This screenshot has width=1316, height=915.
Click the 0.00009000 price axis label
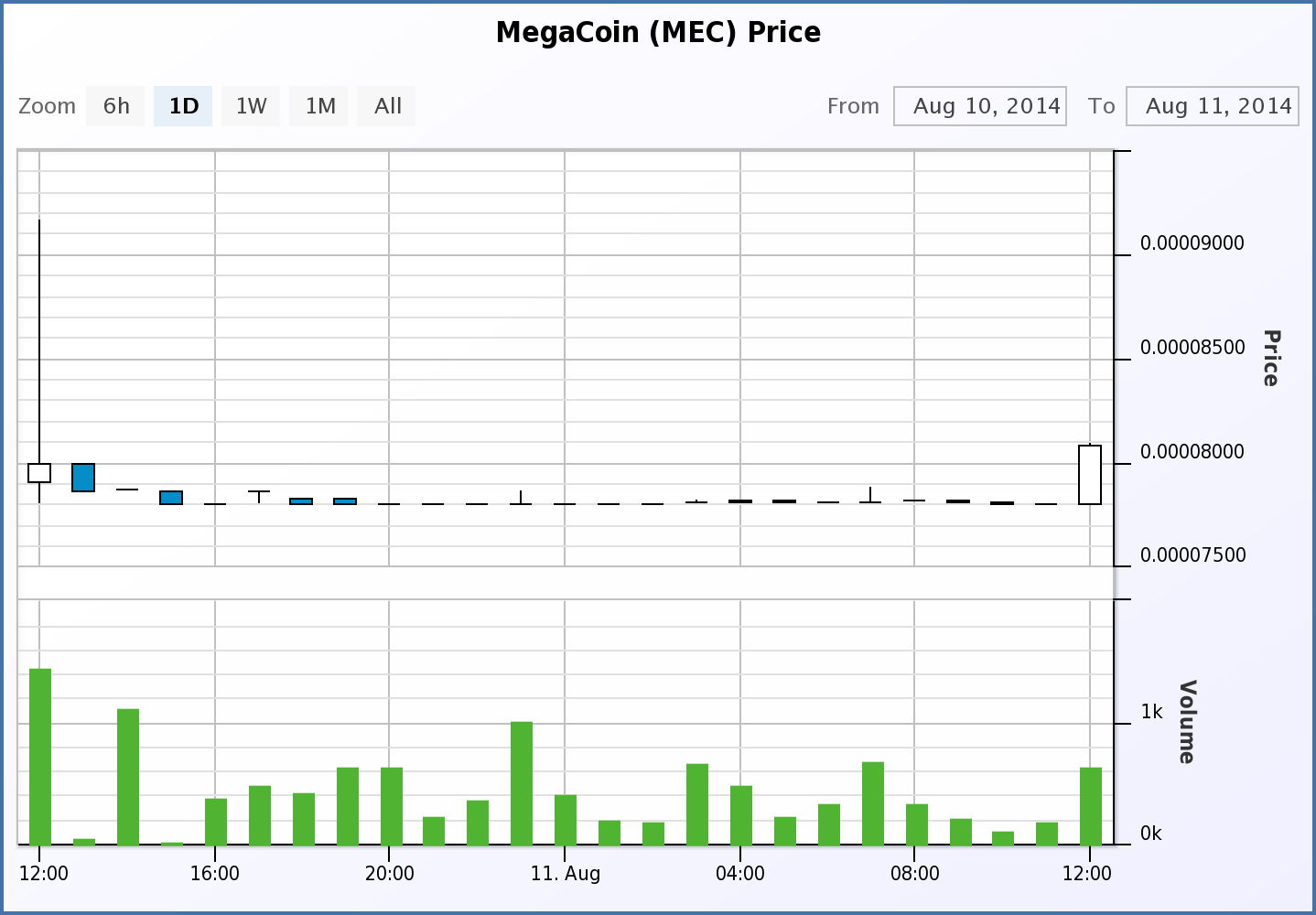[x=1192, y=243]
